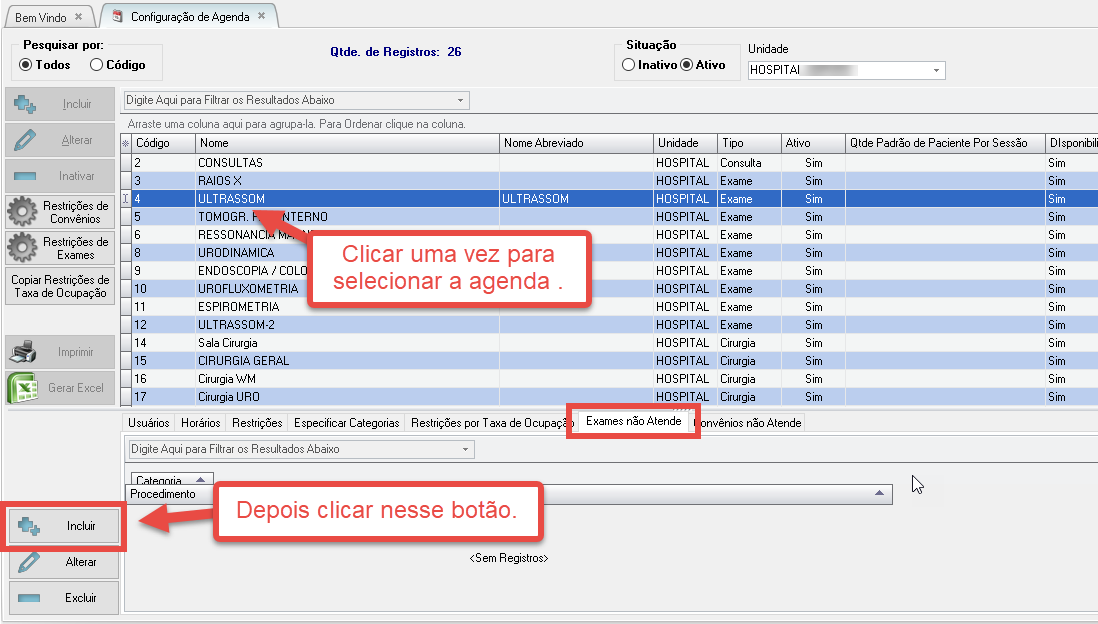
Task: Click the Inativar minus icon button
Action: pyautogui.click(x=27, y=176)
